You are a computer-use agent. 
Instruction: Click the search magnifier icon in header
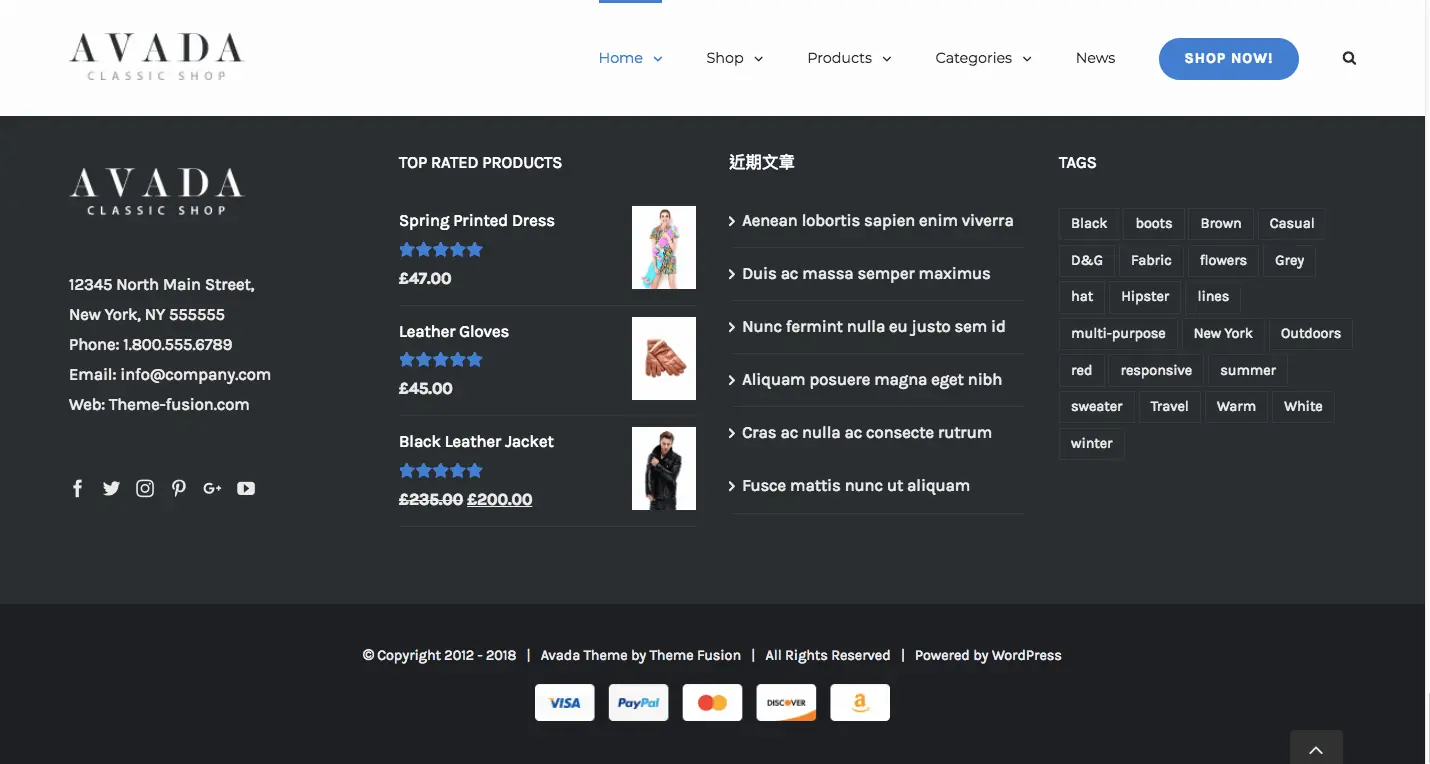[1349, 58]
